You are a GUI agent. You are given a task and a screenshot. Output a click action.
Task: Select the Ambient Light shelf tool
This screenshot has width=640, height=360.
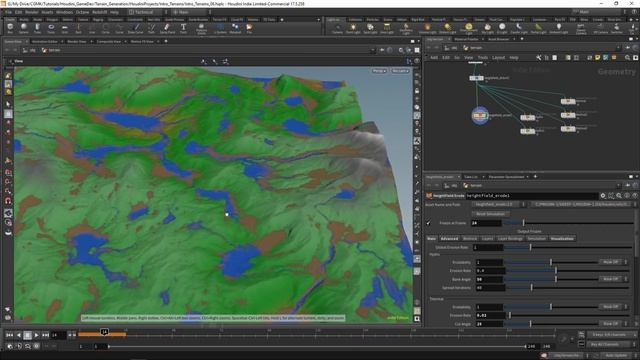[x=558, y=28]
